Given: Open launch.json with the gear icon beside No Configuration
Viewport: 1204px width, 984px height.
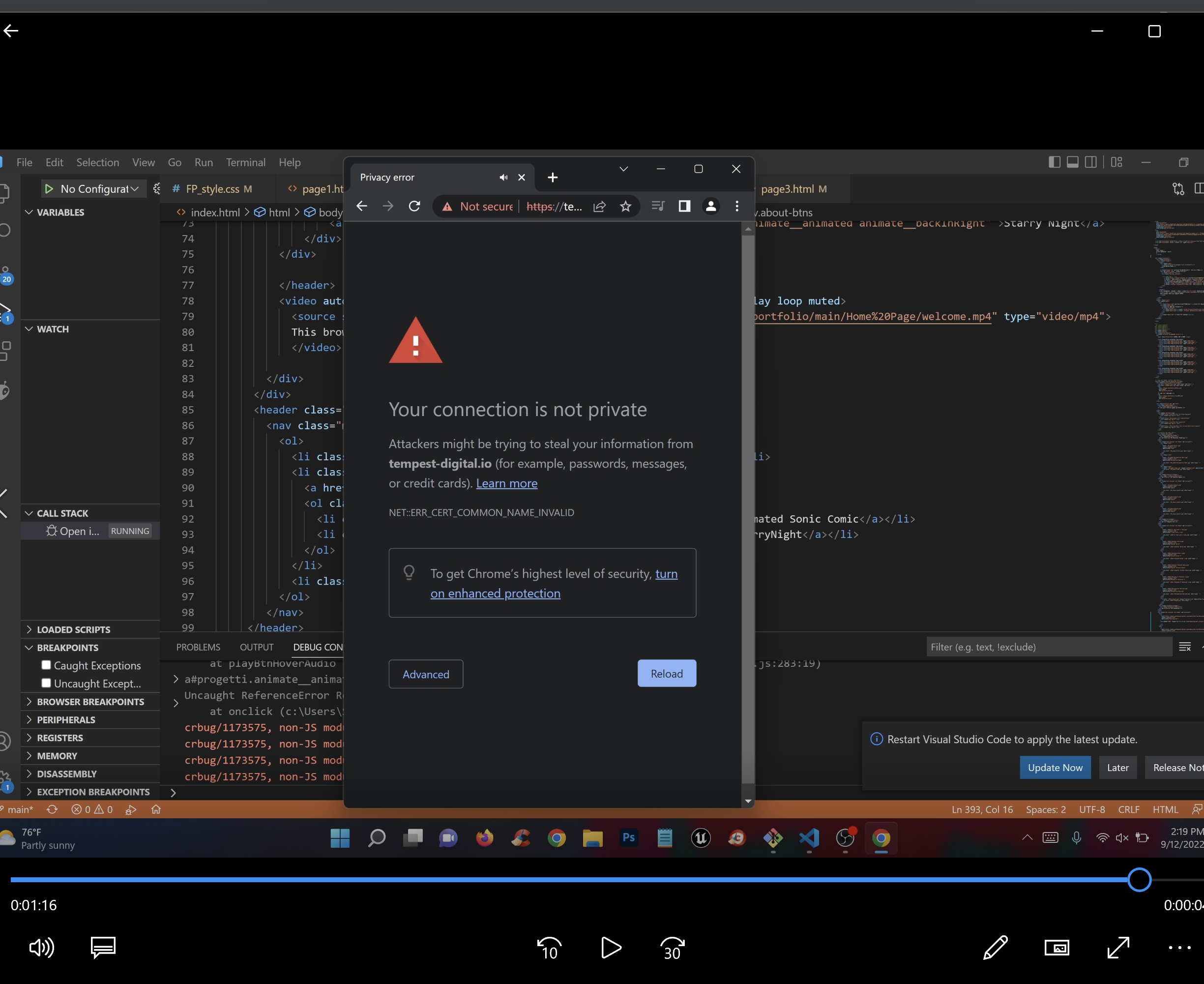Looking at the screenshot, I should click(x=156, y=189).
